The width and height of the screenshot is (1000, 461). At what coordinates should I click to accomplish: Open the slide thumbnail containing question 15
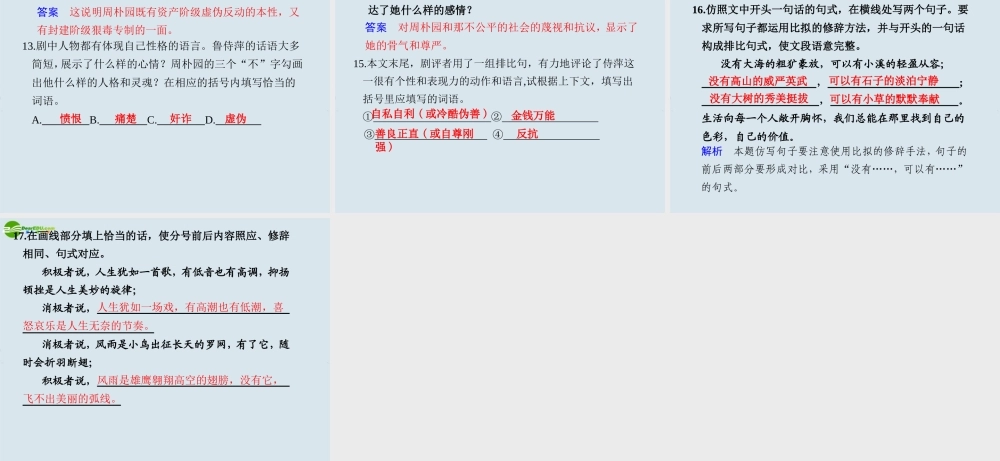(500, 106)
